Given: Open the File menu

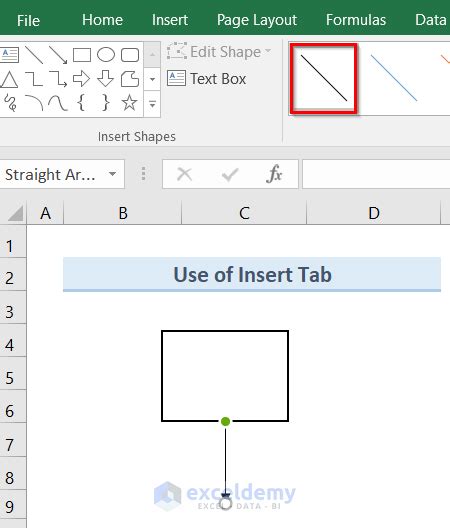Looking at the screenshot, I should 28,20.
